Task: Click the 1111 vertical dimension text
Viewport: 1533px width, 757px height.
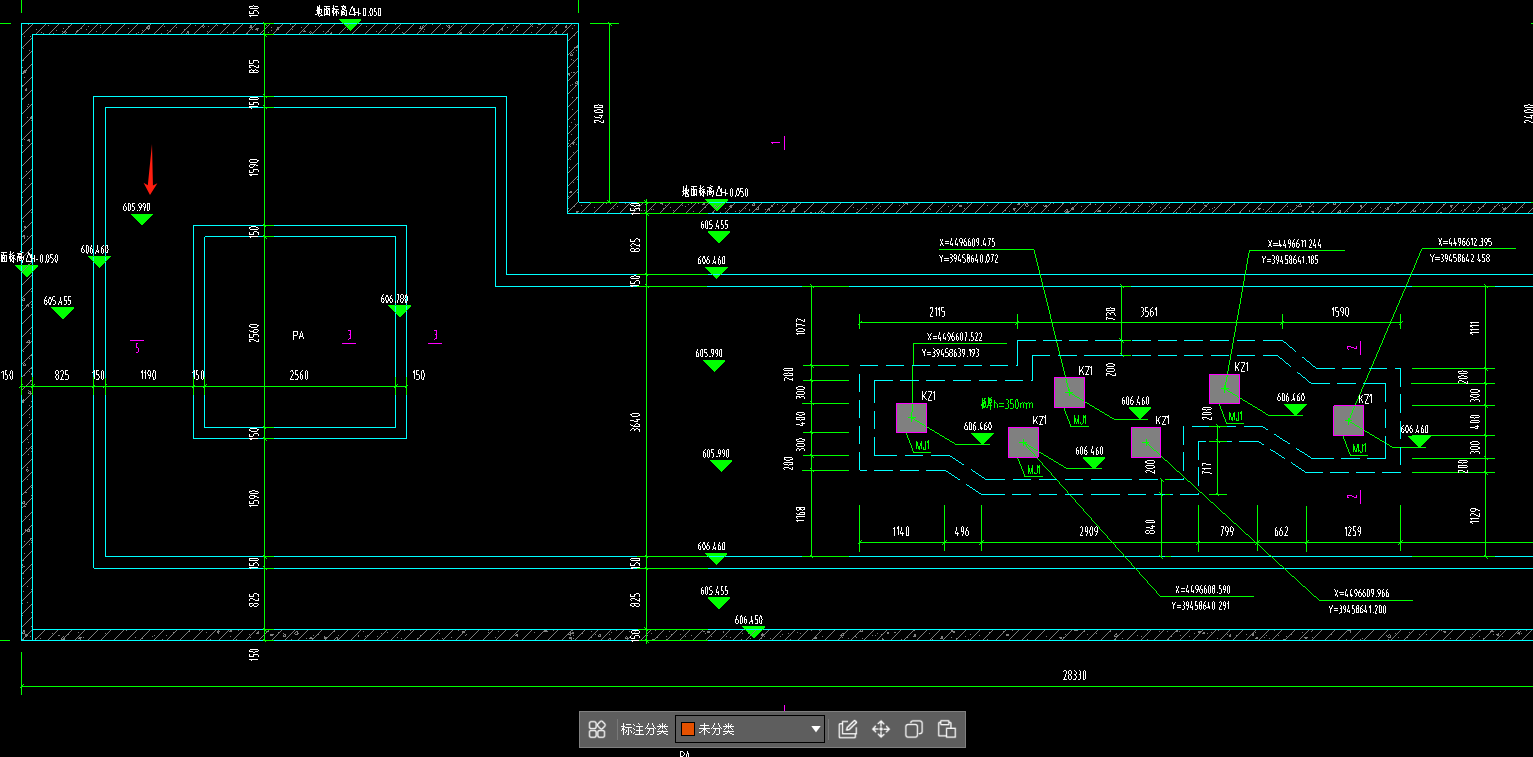Action: 1474,329
